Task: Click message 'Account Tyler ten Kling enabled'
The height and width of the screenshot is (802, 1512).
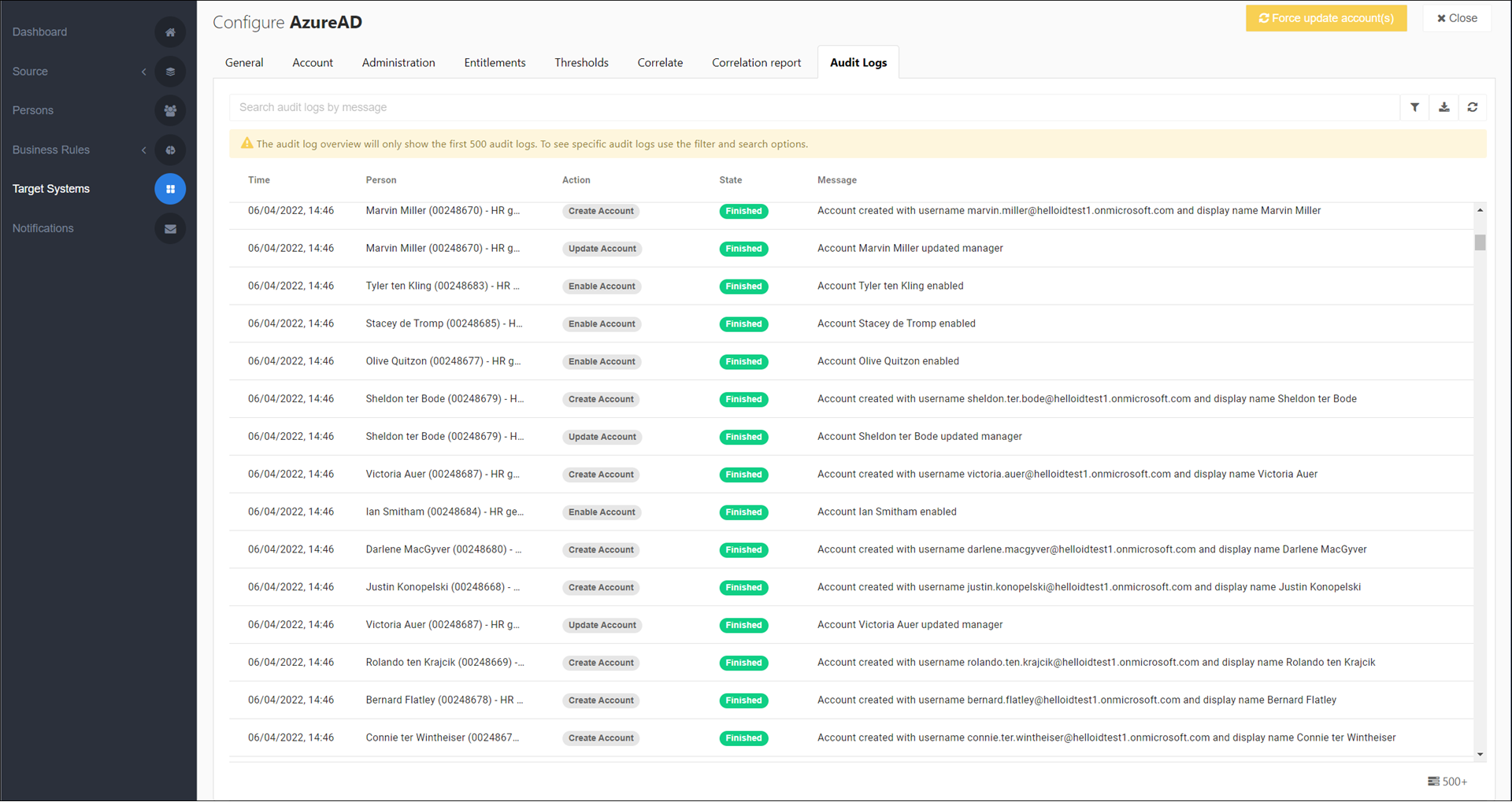Action: [x=890, y=286]
